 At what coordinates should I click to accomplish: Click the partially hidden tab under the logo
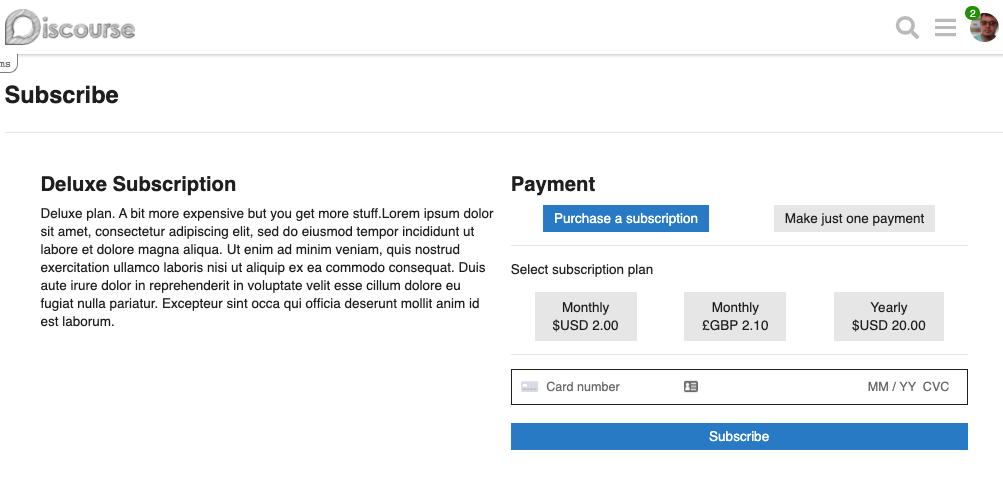pos(8,63)
